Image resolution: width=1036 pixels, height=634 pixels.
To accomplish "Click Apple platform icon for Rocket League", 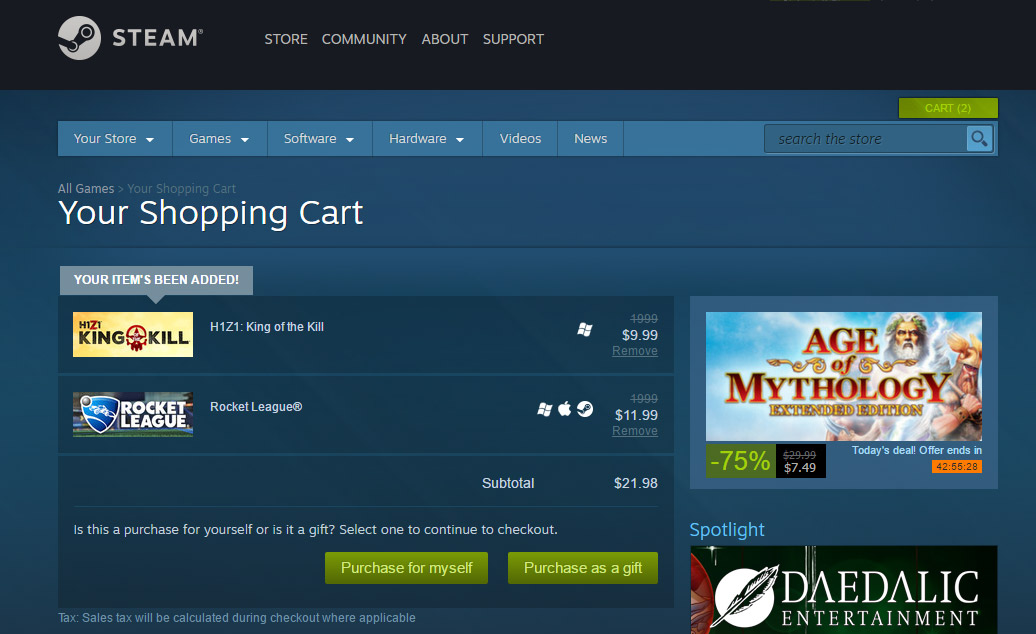I will pyautogui.click(x=564, y=409).
